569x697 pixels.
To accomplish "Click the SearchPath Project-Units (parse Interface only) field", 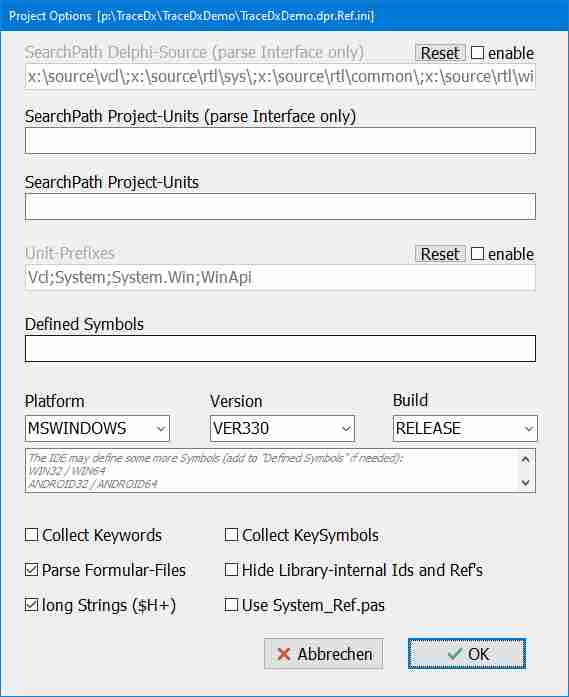I will 280,140.
